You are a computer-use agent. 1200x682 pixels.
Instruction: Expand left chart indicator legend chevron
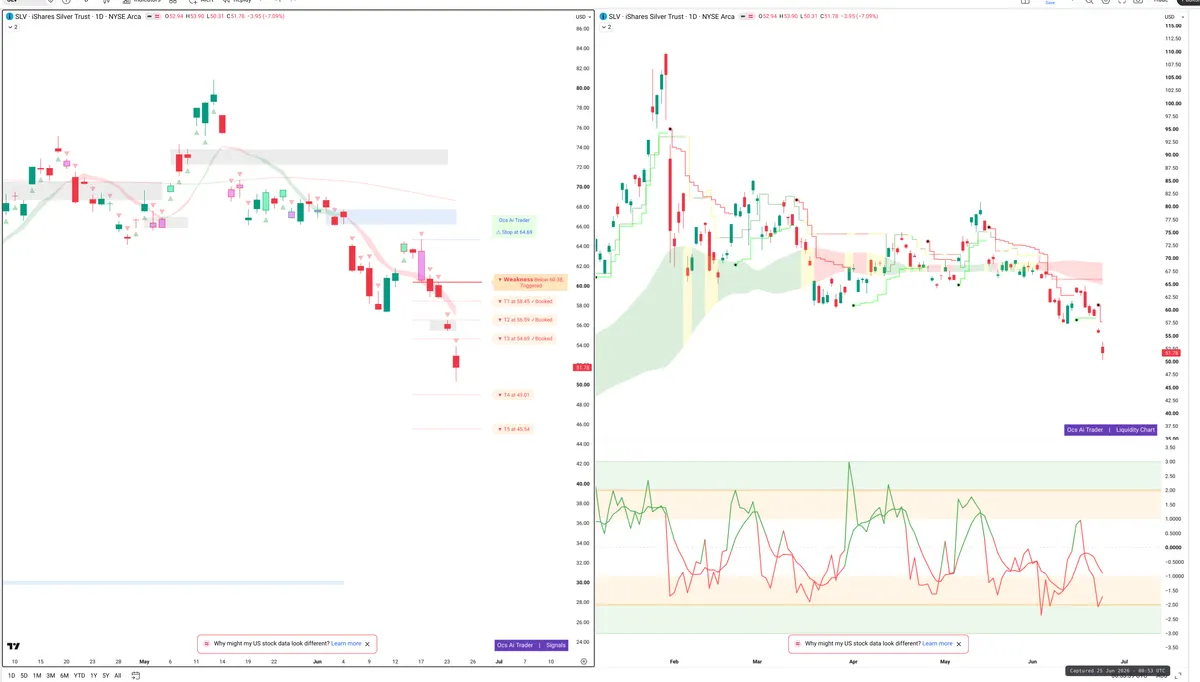(12, 27)
